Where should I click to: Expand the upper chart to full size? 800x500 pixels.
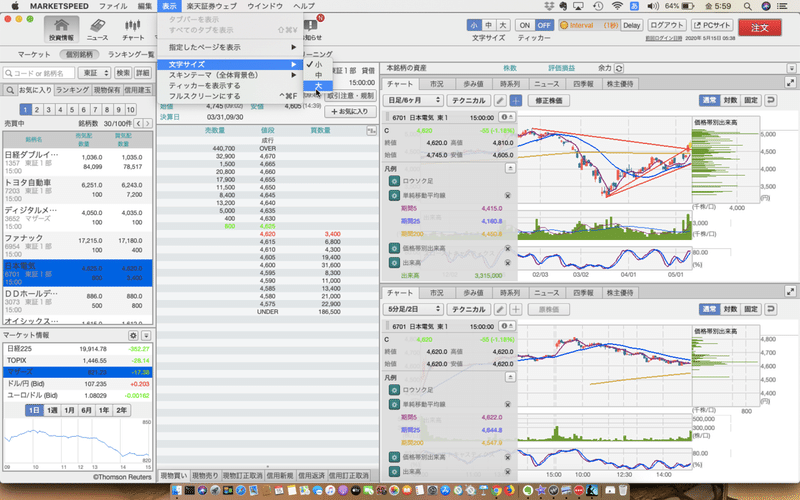(790, 82)
